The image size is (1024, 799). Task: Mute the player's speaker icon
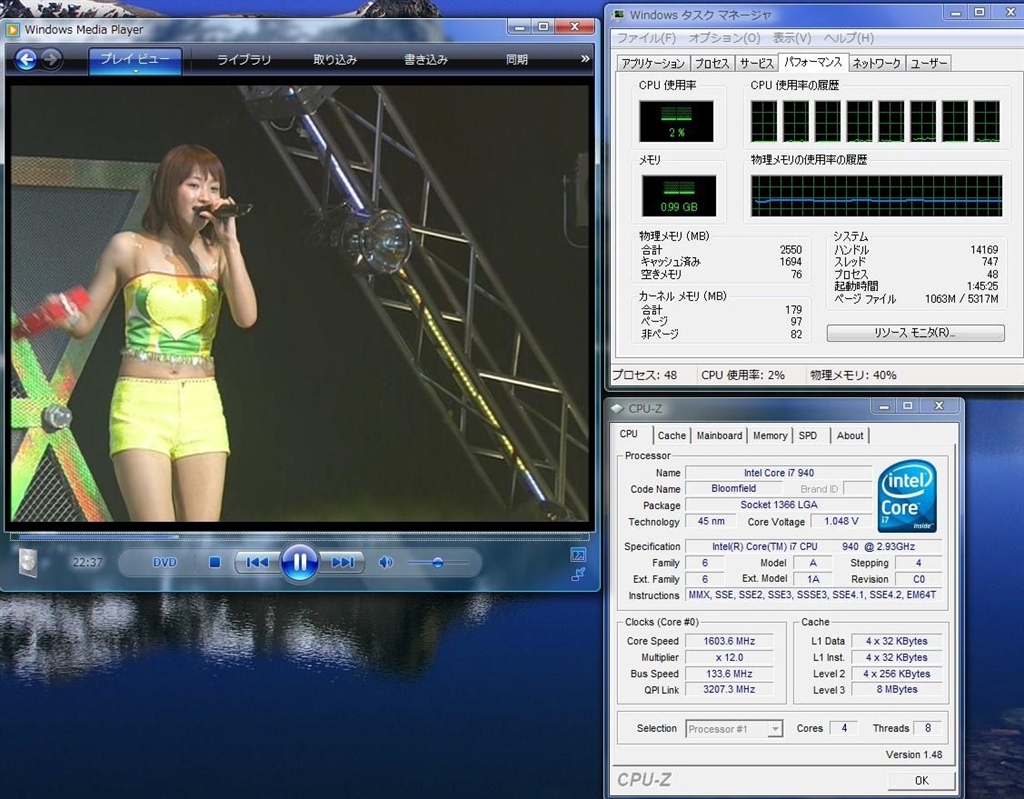386,562
